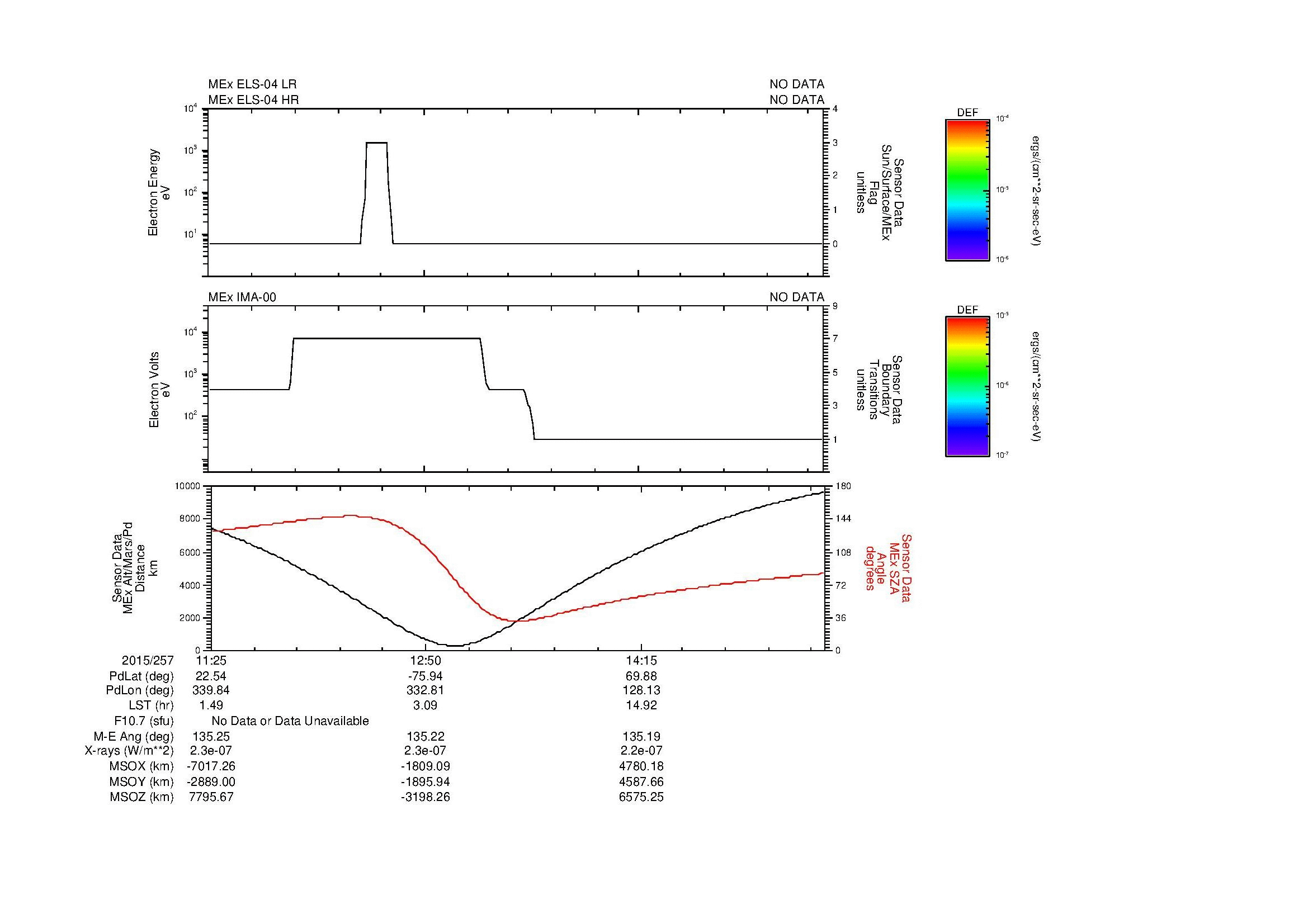
Task: Click the 14:15 time tick label
Action: (x=641, y=660)
